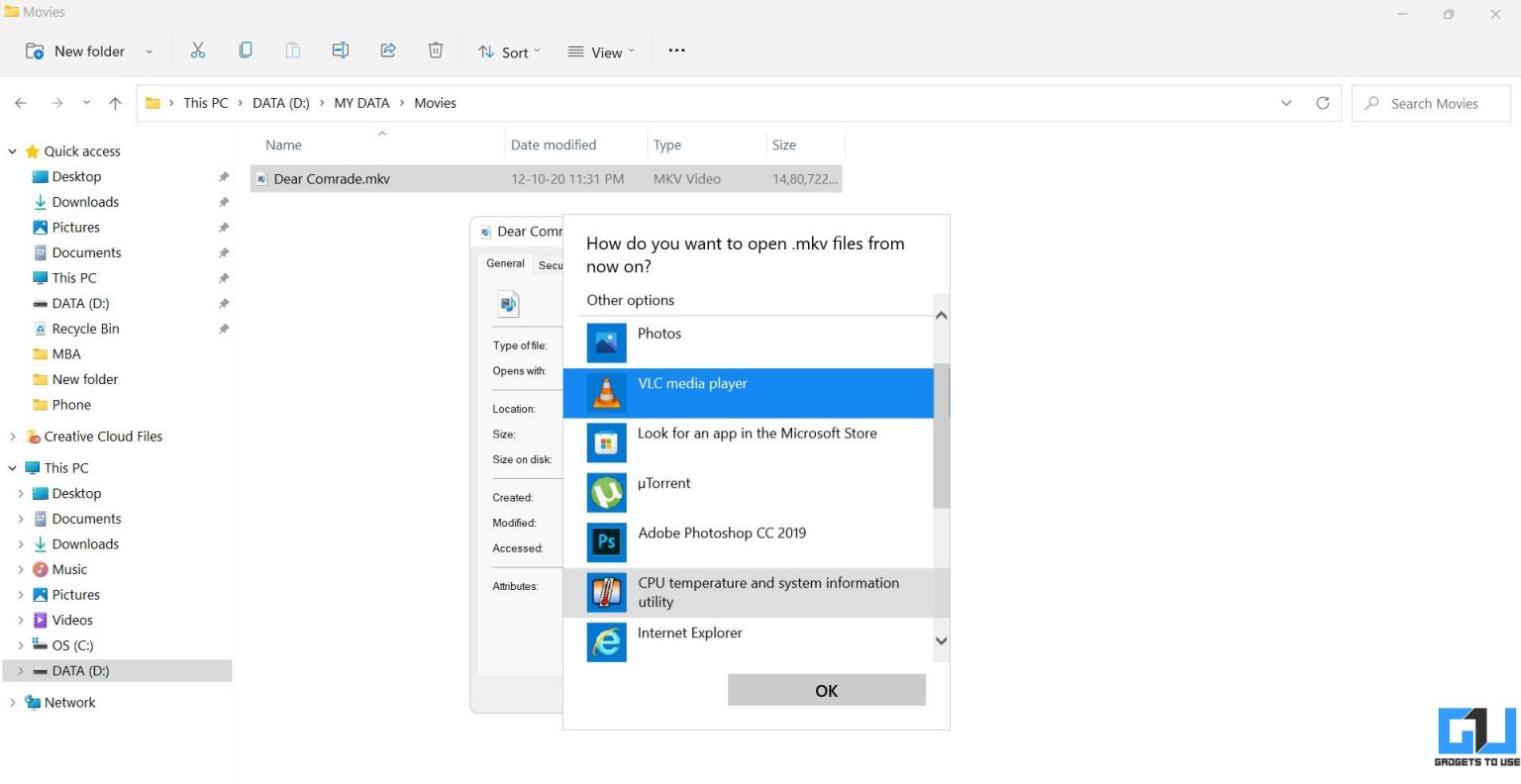Click the Rename icon in the toolbar
The width and height of the screenshot is (1521, 784).
(x=340, y=49)
